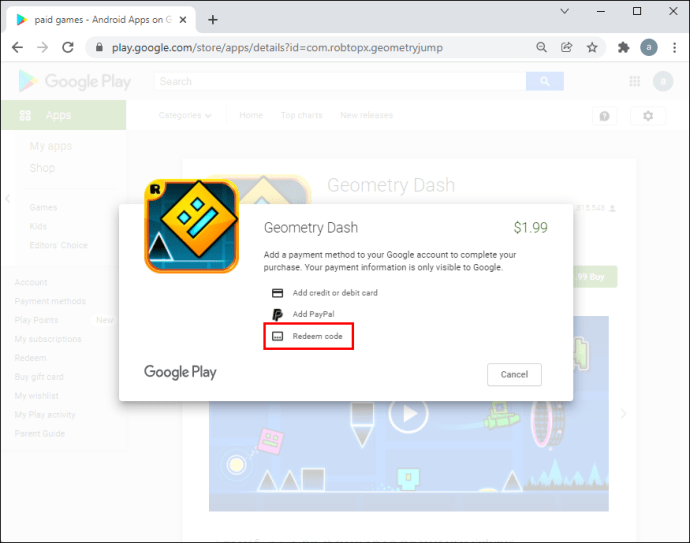Screen dimensions: 690x543
Task: Open My wishlist in sidebar
Action: coord(37,396)
